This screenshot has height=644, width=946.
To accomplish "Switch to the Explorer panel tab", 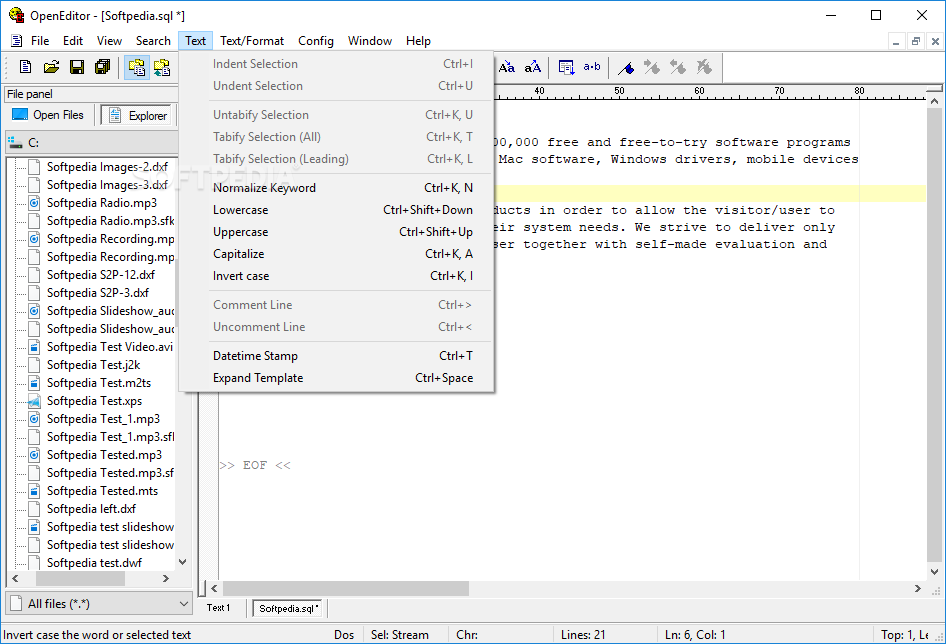I will [138, 115].
